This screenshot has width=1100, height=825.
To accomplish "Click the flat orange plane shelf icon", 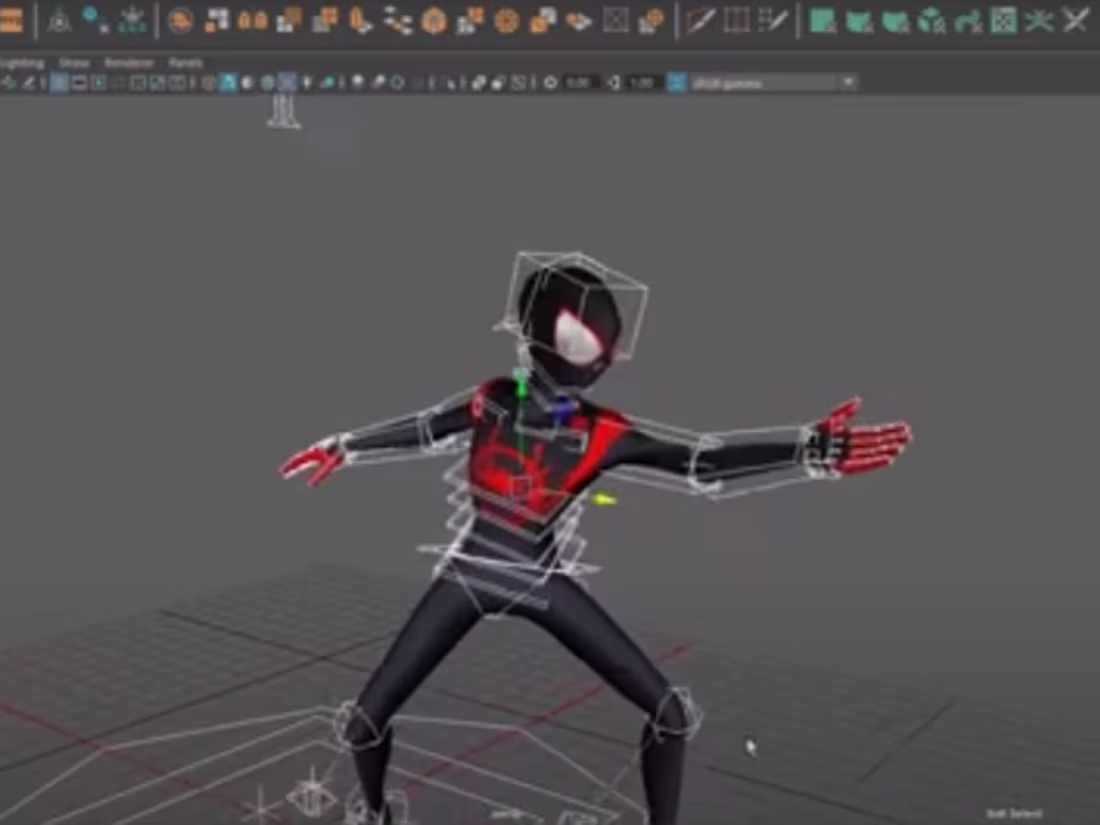I will tap(579, 22).
